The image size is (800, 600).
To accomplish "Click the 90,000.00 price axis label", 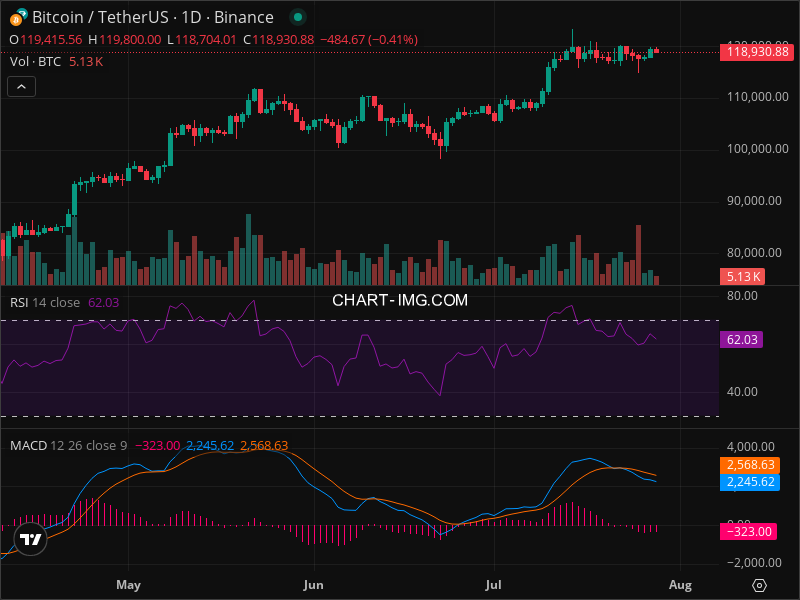I will [x=754, y=201].
